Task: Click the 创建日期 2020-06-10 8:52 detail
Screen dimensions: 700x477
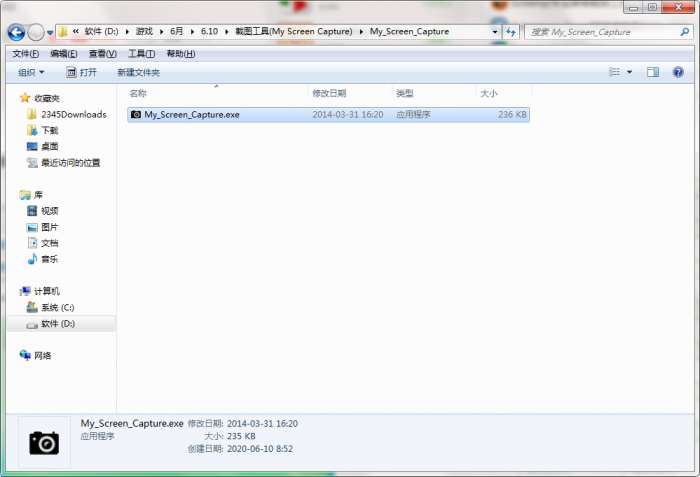Action: coord(240,448)
